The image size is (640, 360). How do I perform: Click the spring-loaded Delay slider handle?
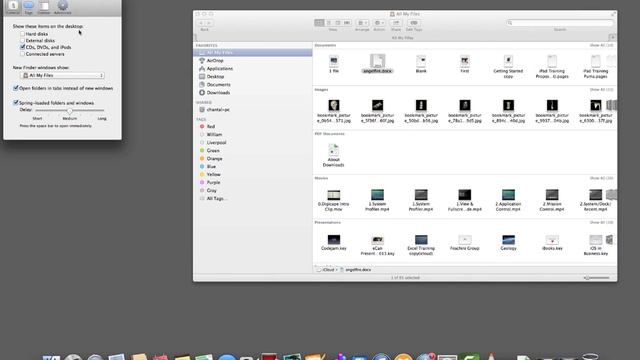pos(70,111)
